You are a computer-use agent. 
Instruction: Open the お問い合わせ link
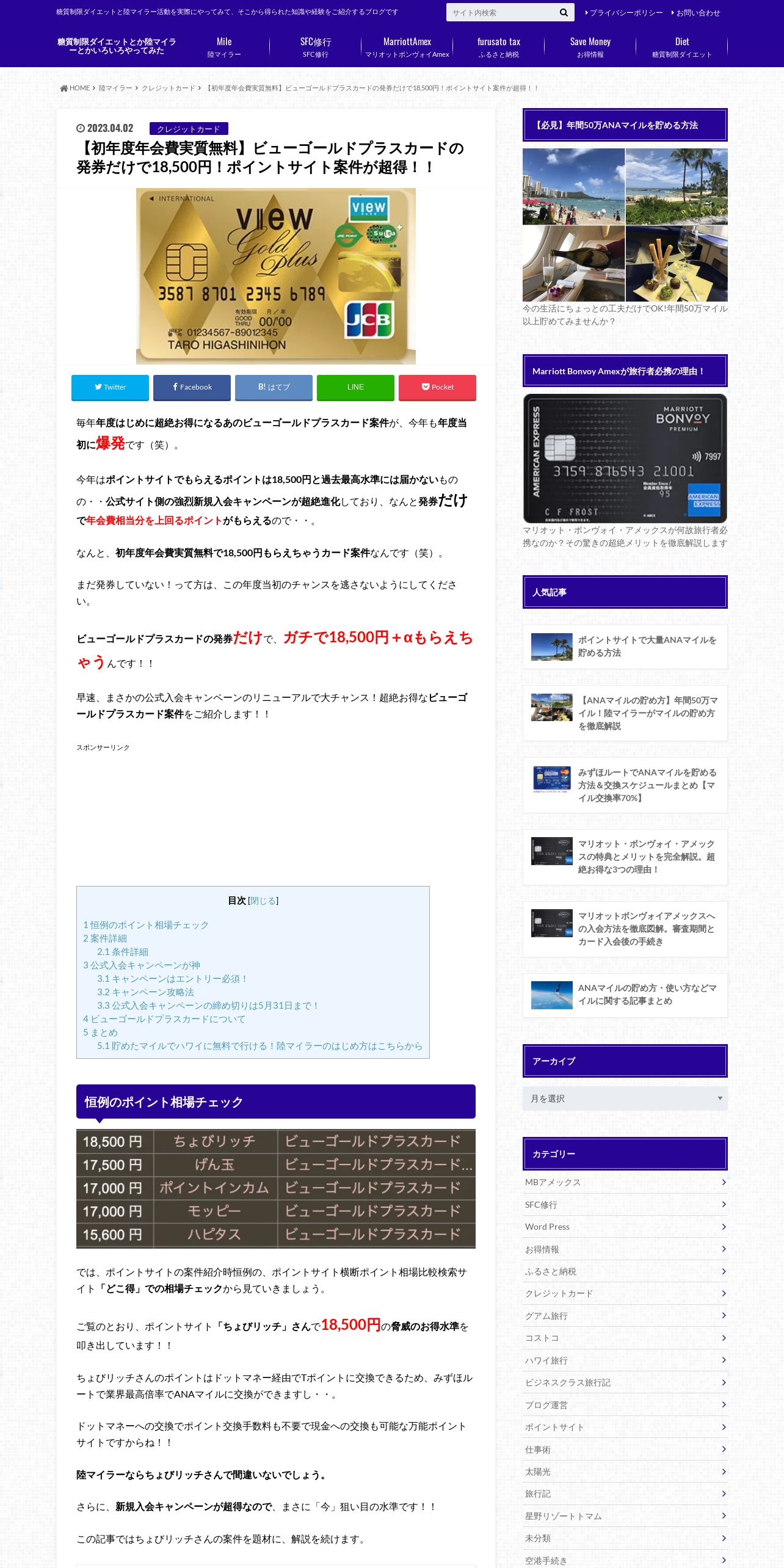695,12
